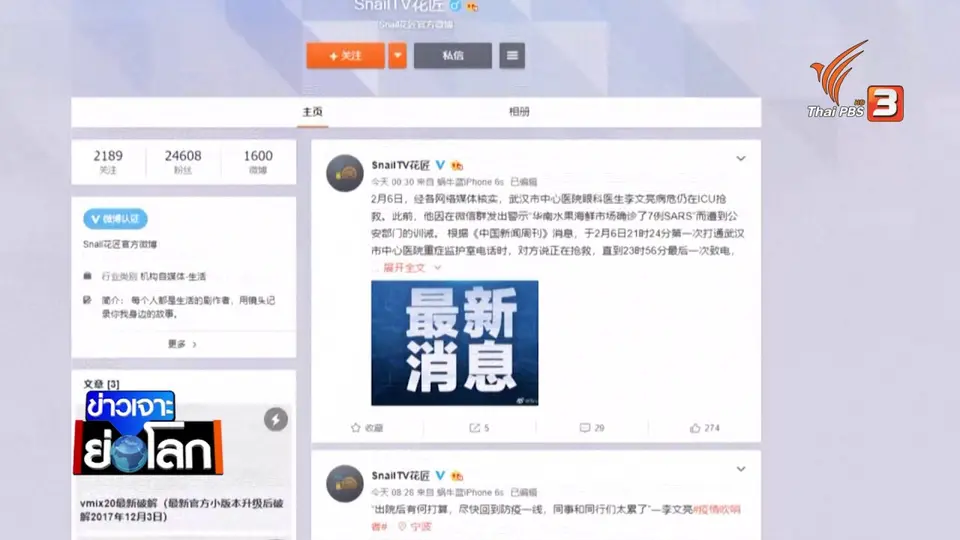Click SnailTV avatar on the second post

pyautogui.click(x=345, y=484)
